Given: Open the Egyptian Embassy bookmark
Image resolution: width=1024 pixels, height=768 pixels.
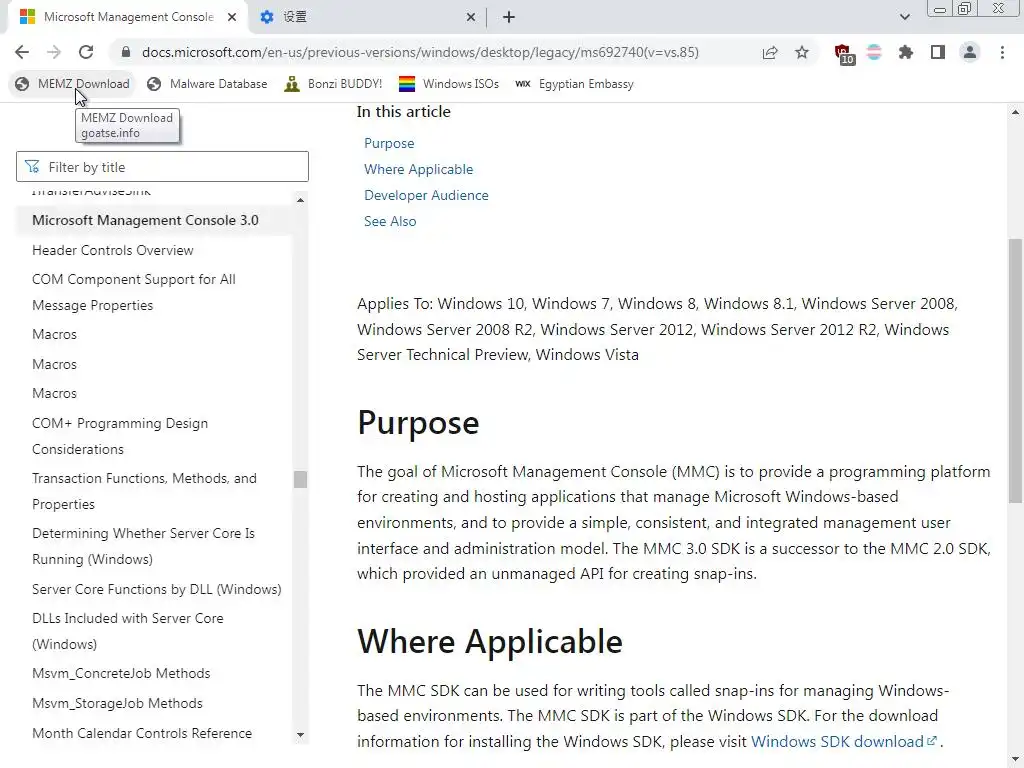Looking at the screenshot, I should [574, 84].
